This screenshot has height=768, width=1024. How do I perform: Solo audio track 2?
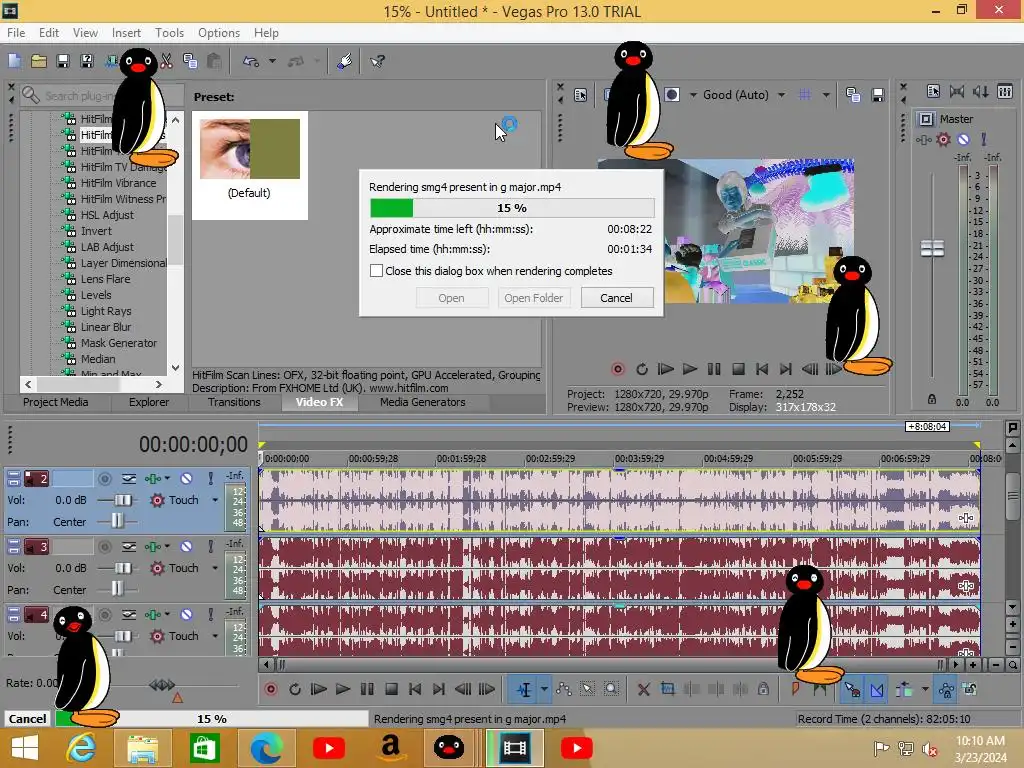(210, 479)
